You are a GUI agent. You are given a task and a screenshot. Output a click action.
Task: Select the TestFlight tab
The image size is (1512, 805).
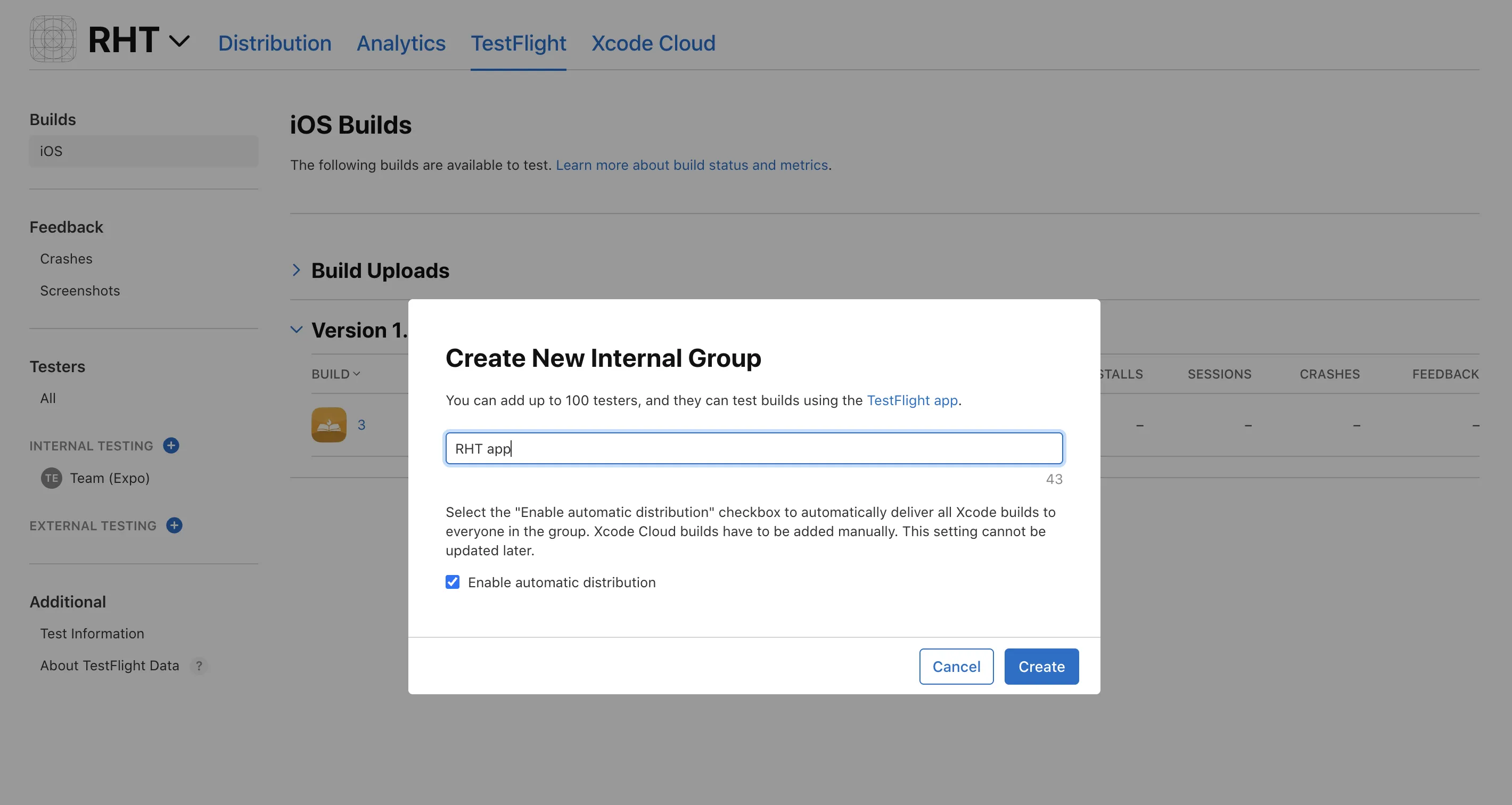(518, 43)
